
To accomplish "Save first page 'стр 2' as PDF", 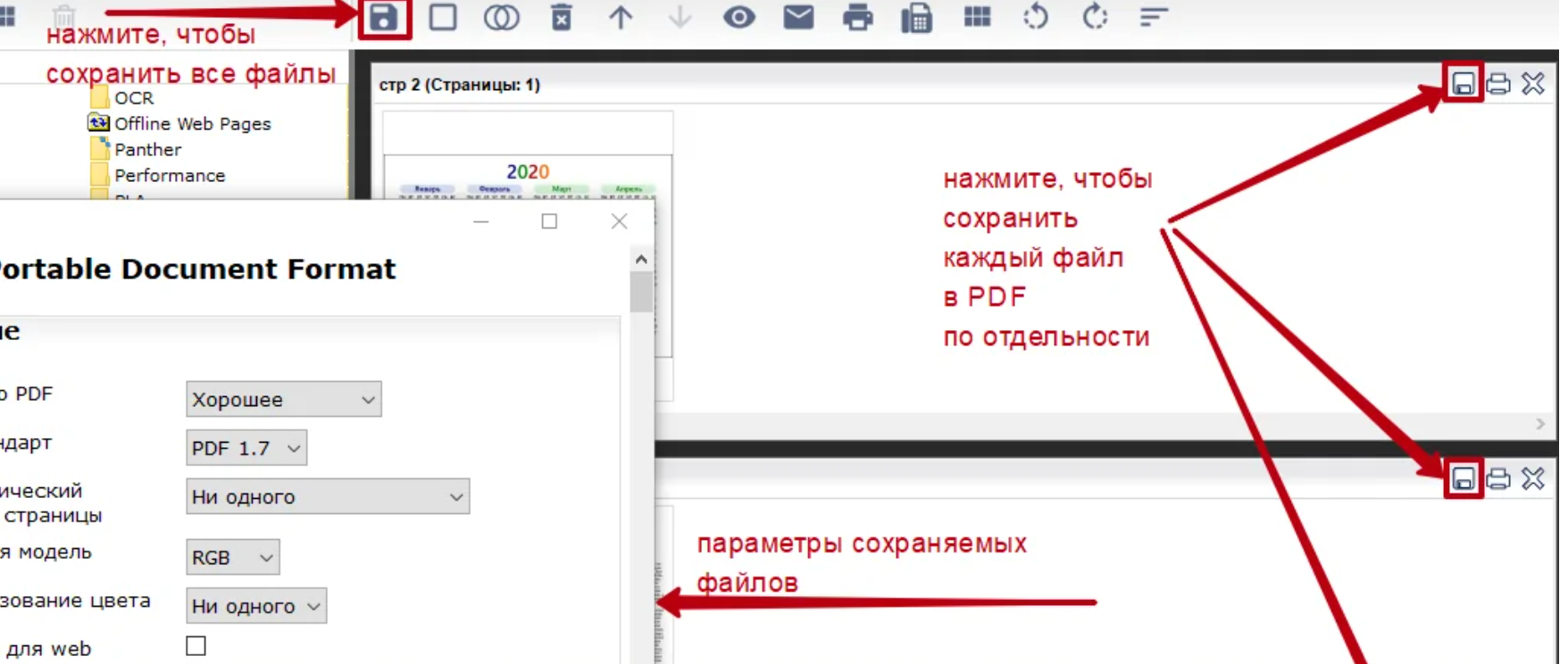I will point(1463,84).
